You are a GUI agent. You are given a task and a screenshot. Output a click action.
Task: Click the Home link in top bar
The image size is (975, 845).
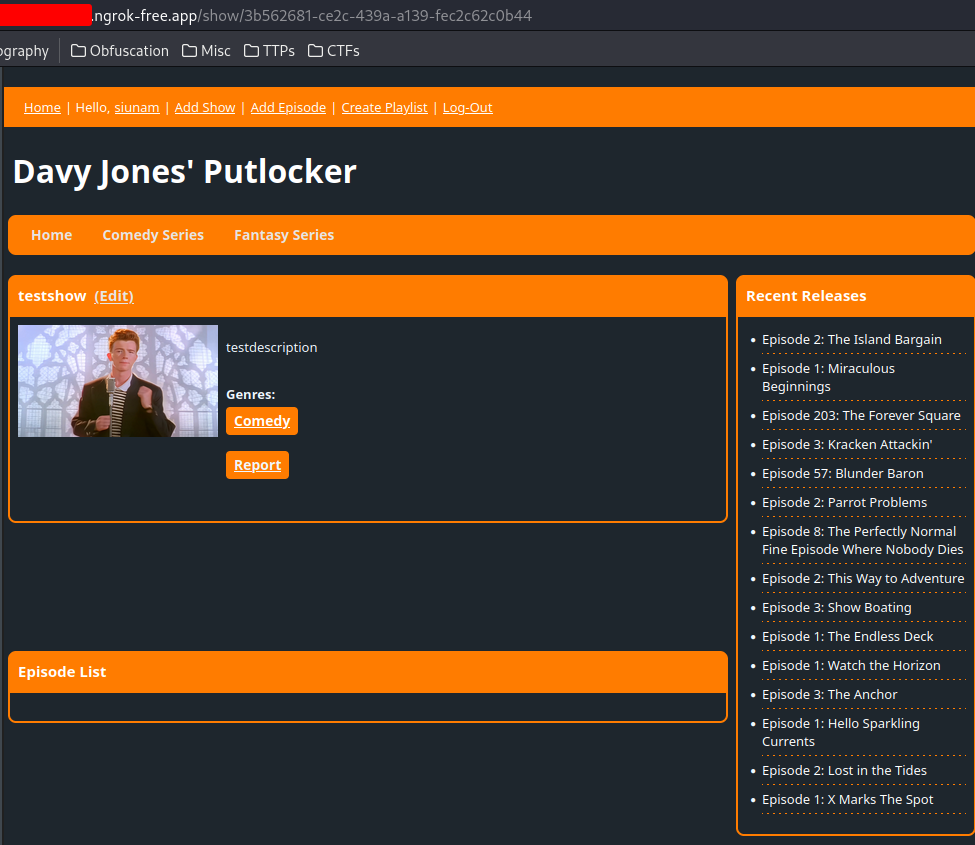[x=42, y=108]
